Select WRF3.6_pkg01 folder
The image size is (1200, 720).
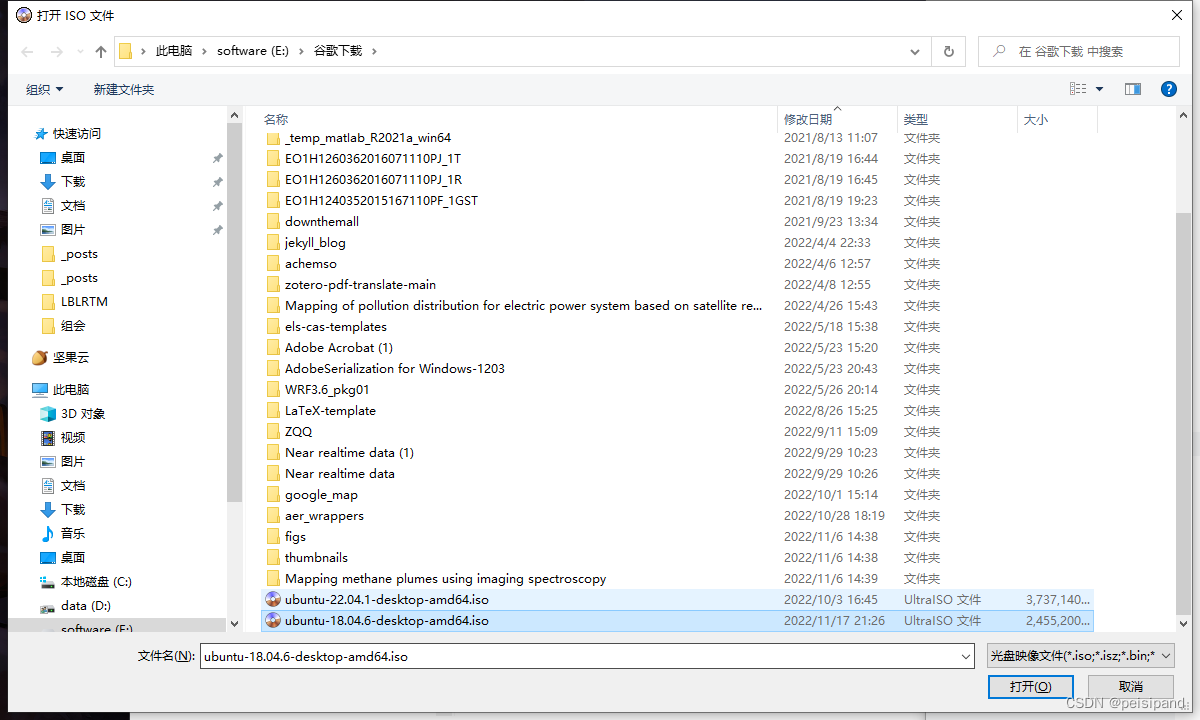[327, 390]
